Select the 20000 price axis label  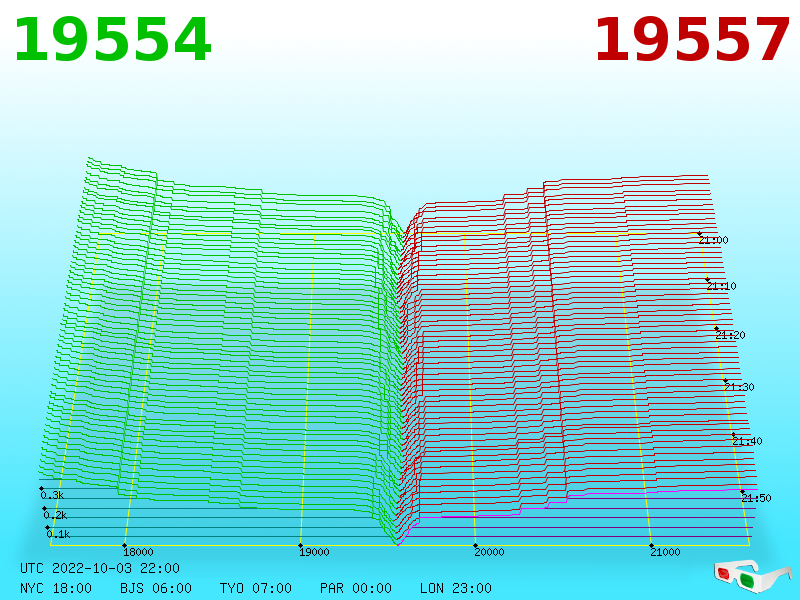coord(489,552)
